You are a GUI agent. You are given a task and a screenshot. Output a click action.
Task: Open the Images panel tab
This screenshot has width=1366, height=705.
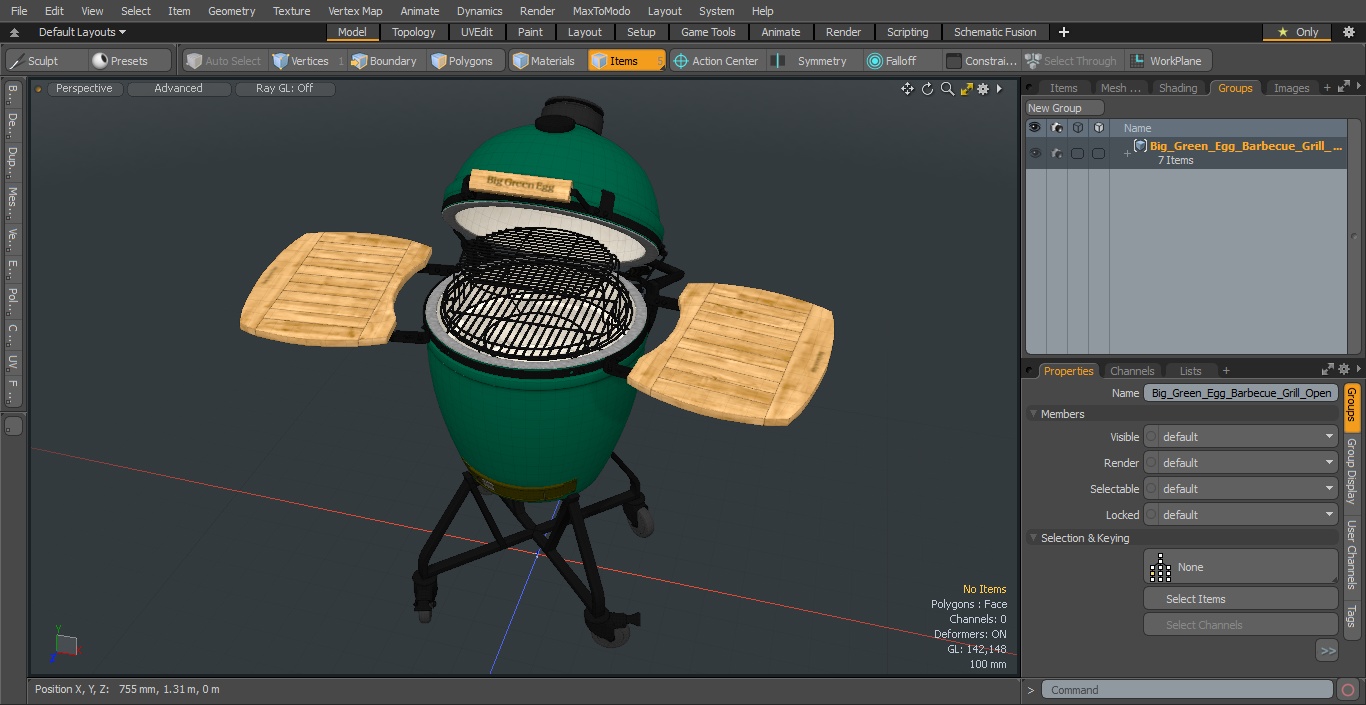(x=1291, y=88)
